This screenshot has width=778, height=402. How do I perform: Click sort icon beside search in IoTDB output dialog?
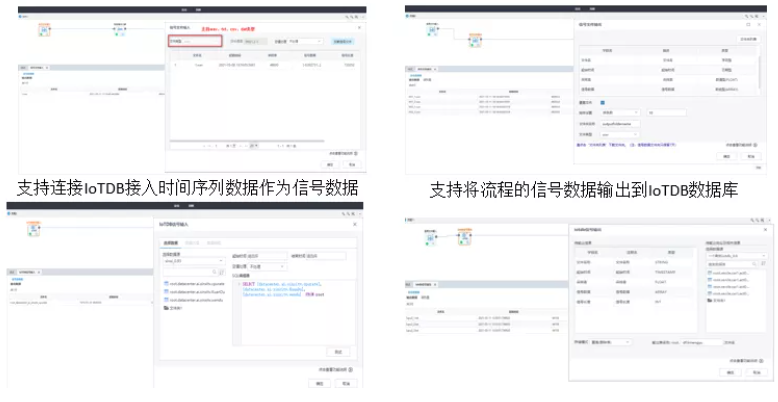(x=762, y=264)
